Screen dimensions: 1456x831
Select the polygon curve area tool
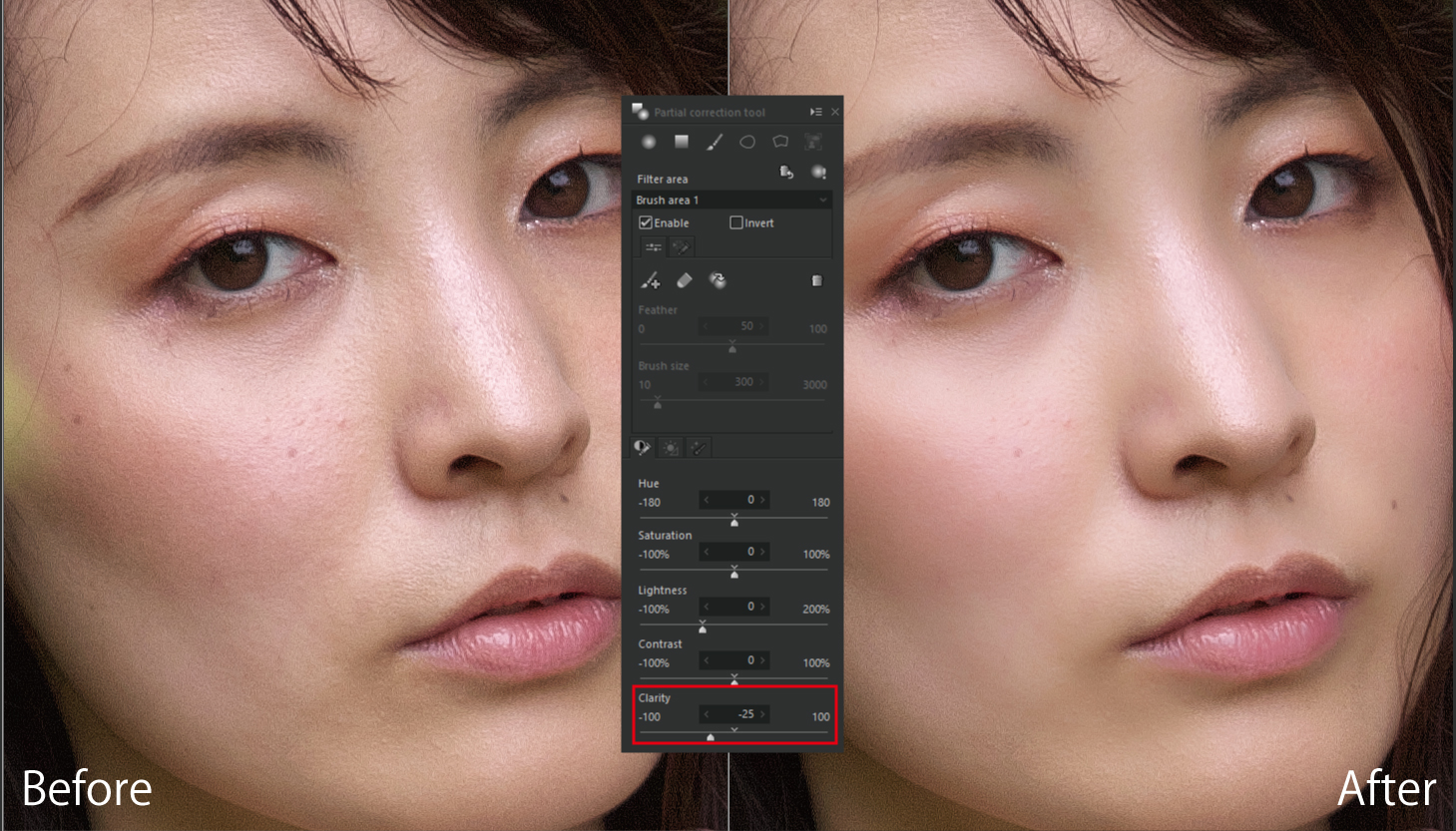[780, 142]
